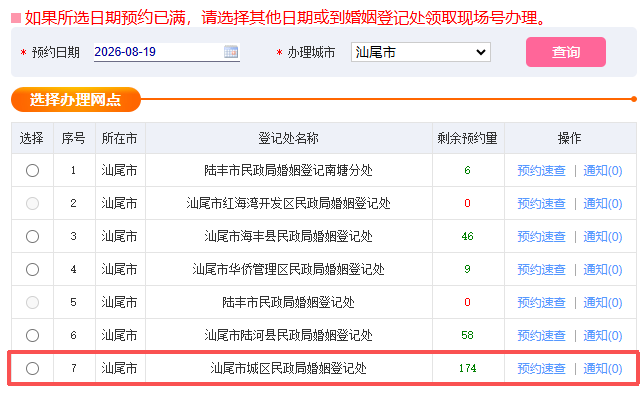
Task: Click the 选择 column header
Action: coord(32,138)
